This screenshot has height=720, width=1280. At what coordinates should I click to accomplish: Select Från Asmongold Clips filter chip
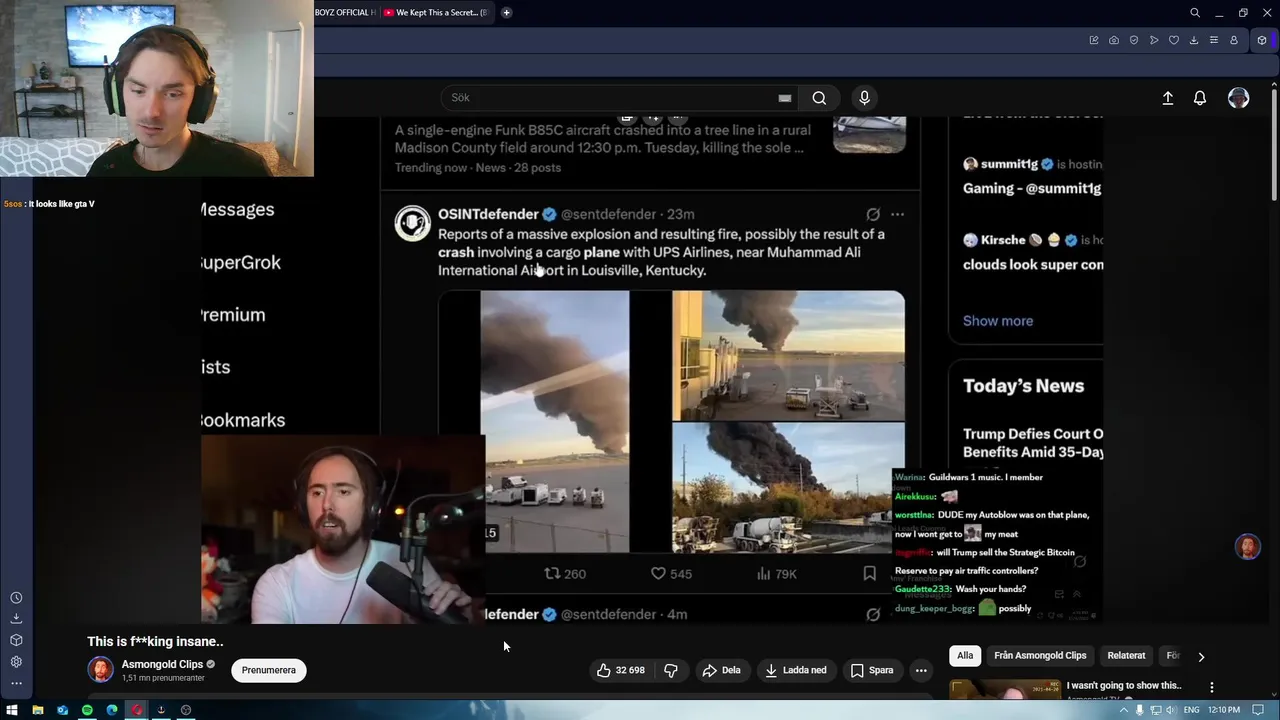1040,656
